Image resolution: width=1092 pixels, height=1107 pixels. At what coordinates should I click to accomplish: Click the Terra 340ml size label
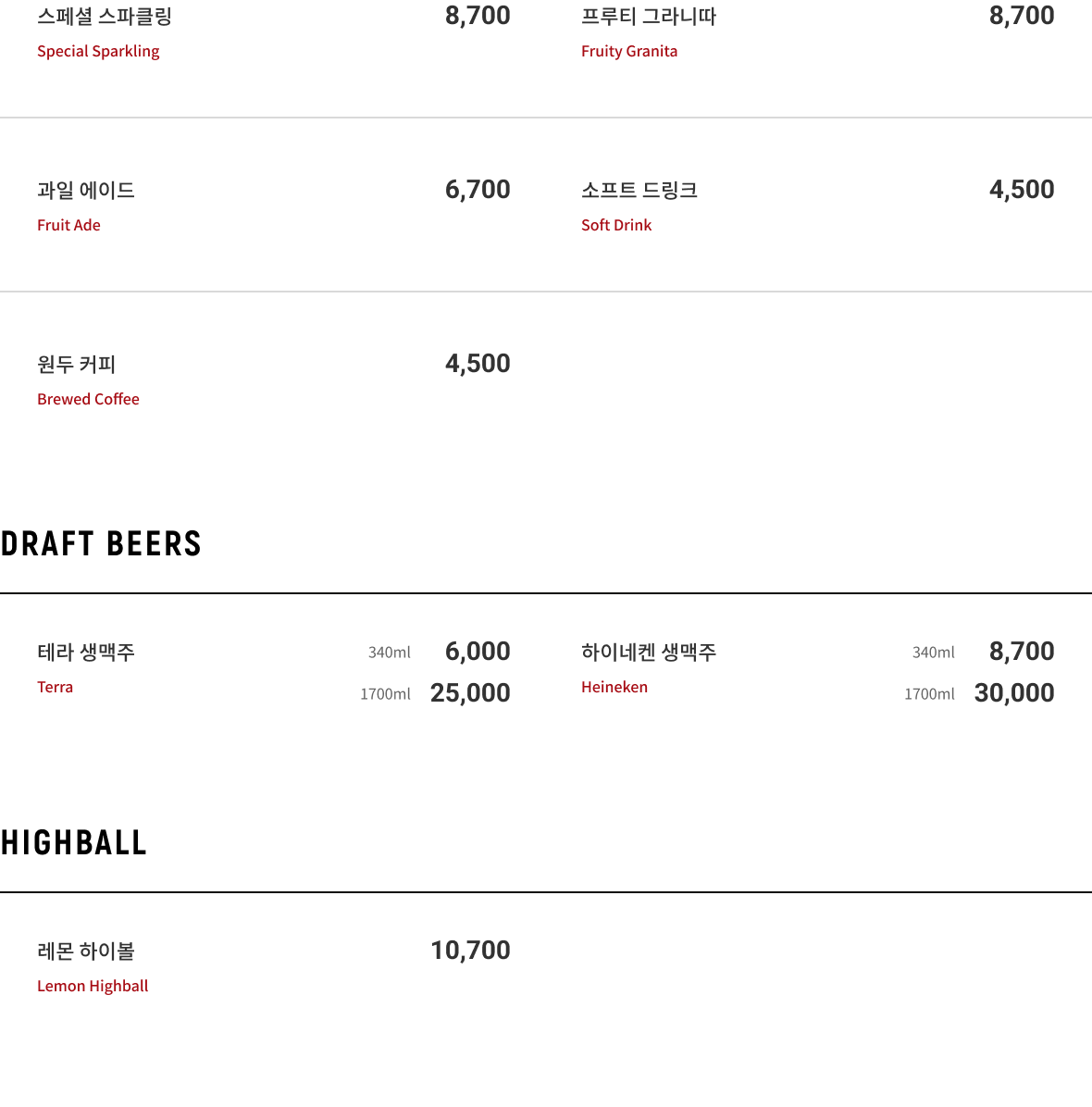pos(389,653)
